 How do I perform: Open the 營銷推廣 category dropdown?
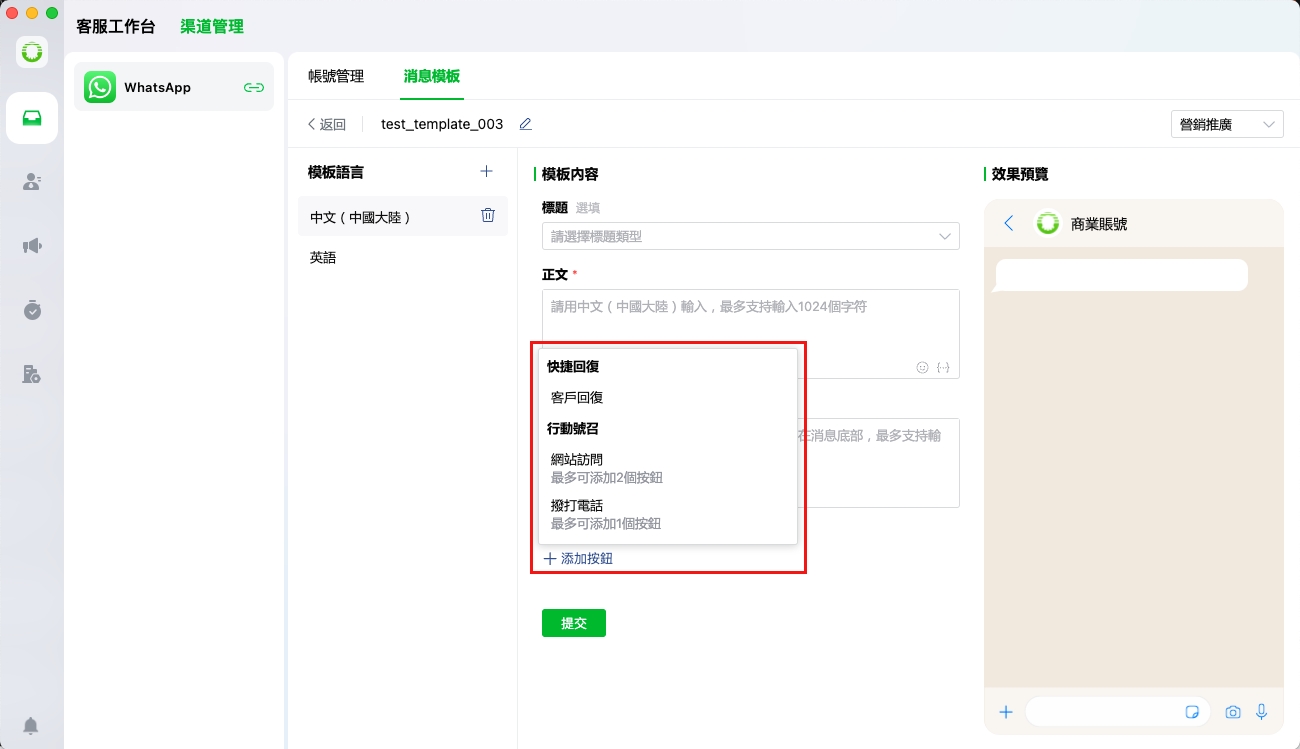point(1226,124)
